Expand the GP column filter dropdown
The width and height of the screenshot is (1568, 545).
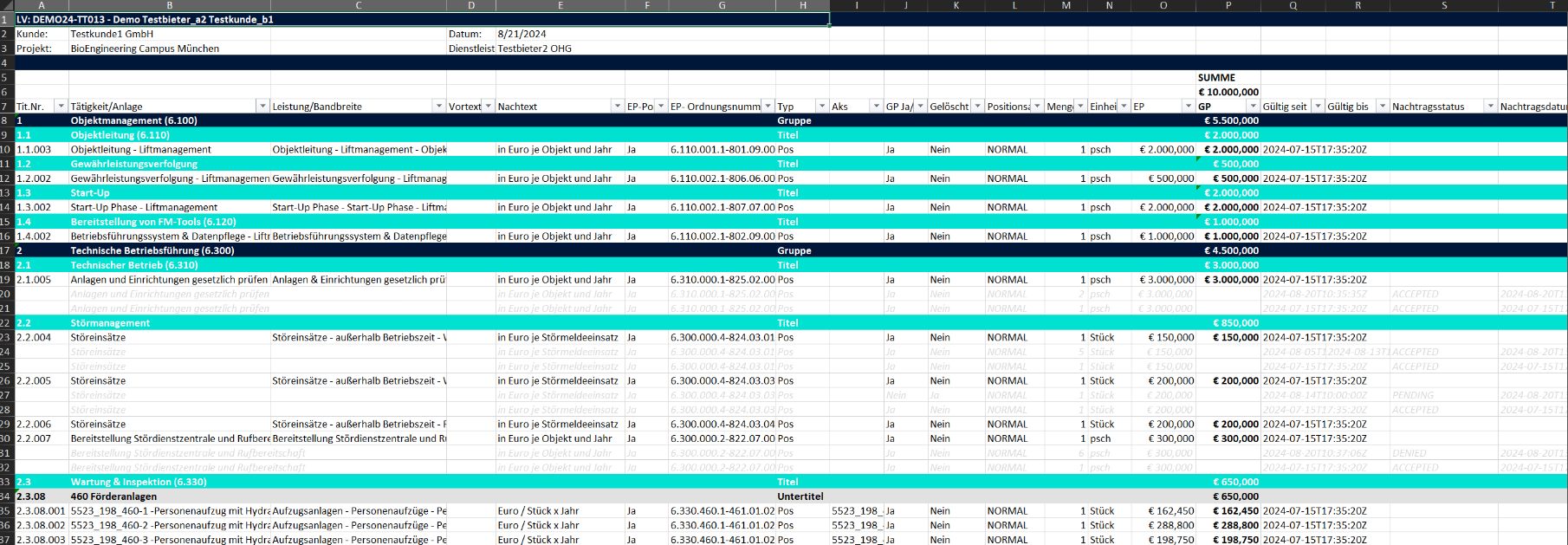coord(1253,107)
